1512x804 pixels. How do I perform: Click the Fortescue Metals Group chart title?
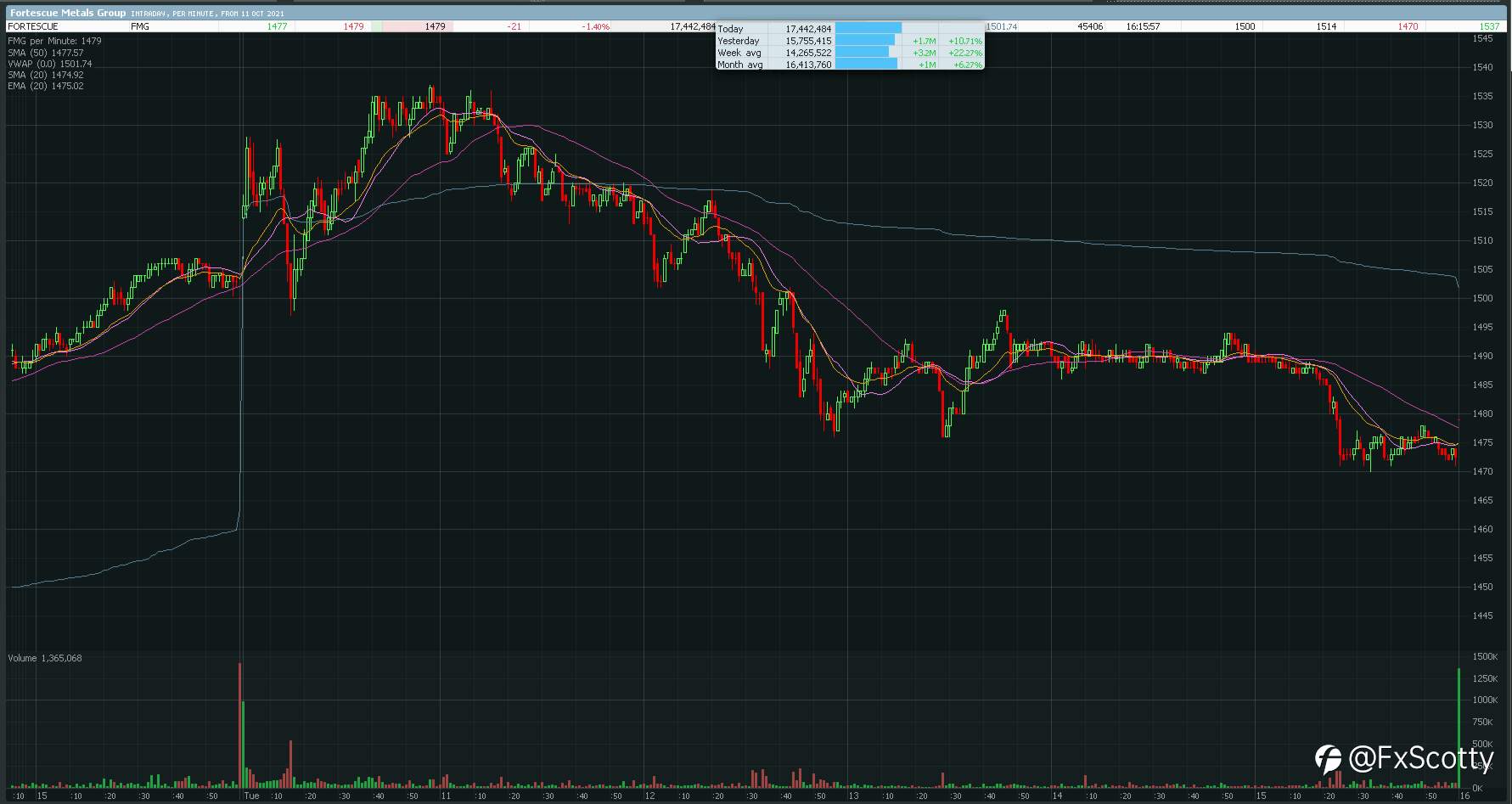click(x=67, y=13)
